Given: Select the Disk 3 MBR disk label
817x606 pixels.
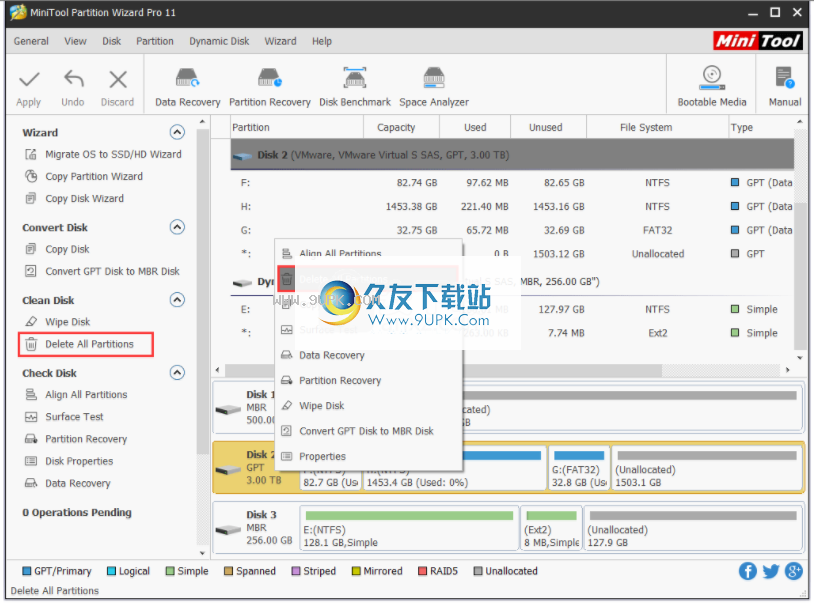Looking at the screenshot, I should click(x=255, y=528).
